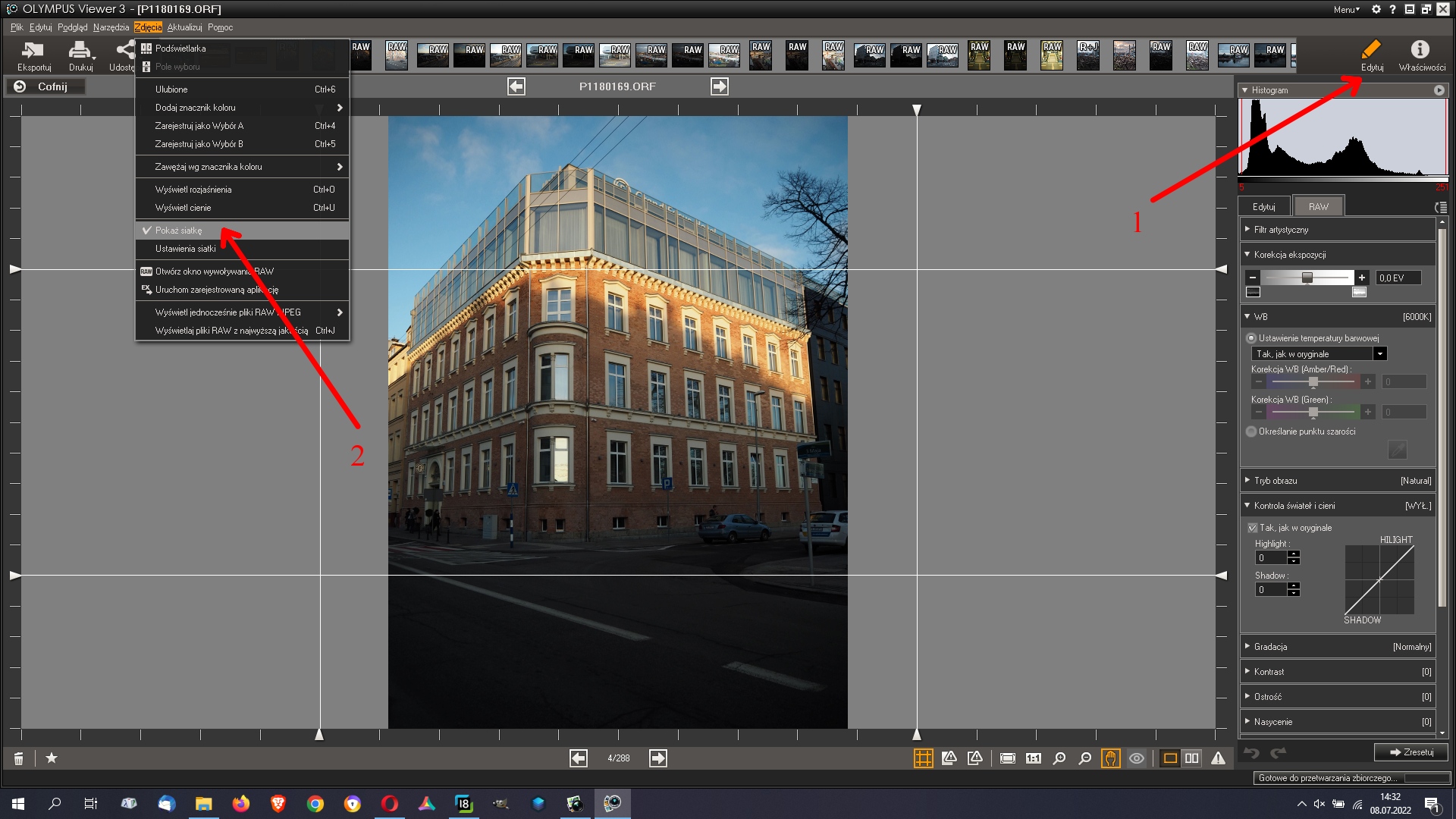
Task: Uncheck Pokaż siatkę menu option
Action: (x=179, y=231)
